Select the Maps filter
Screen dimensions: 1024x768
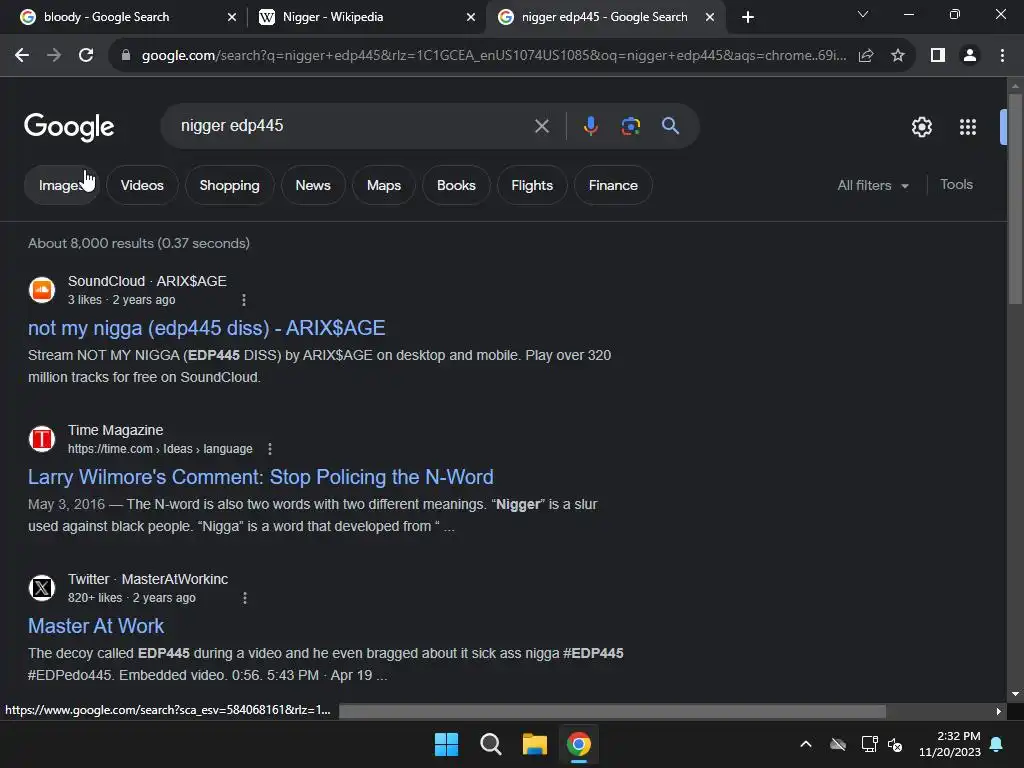point(384,185)
